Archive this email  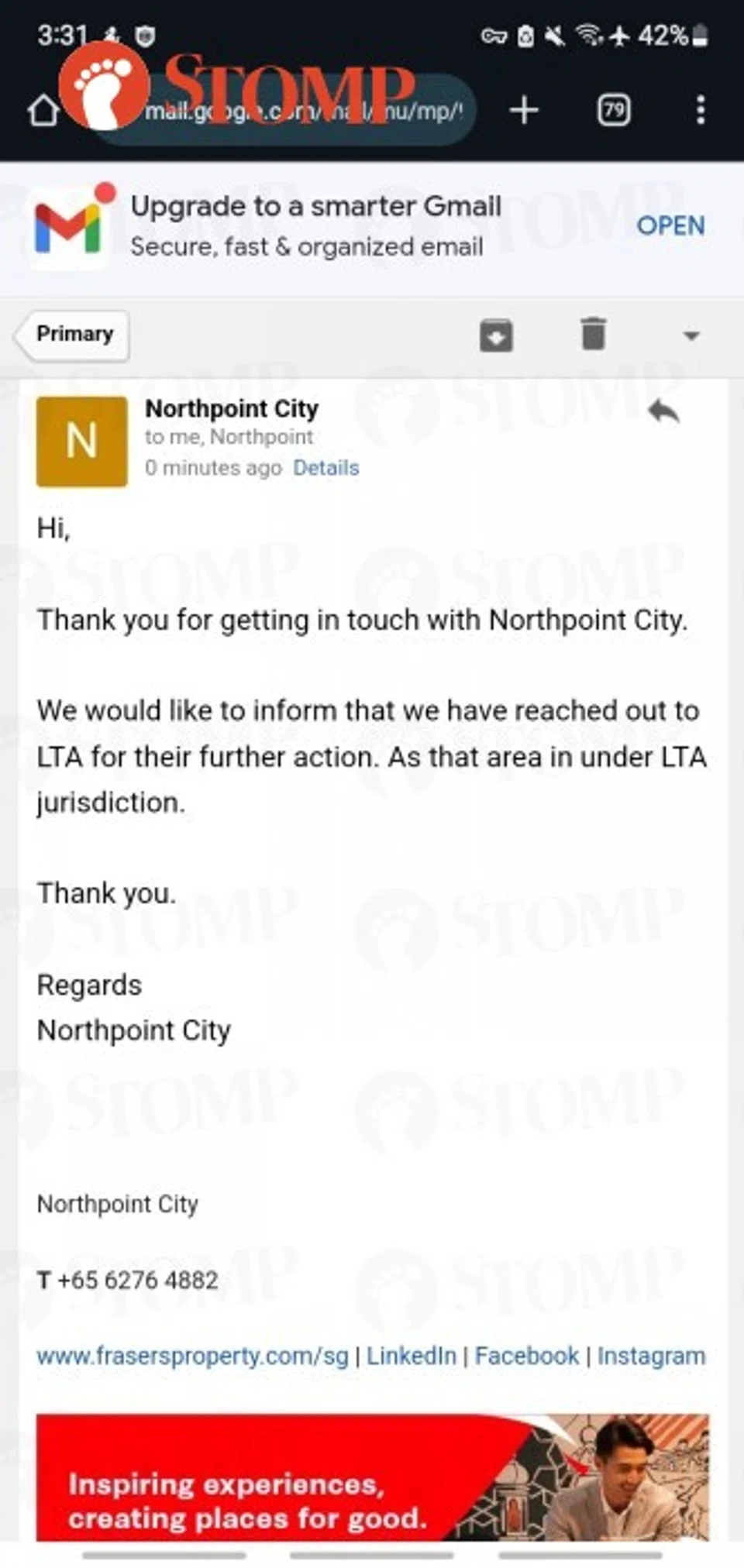(x=496, y=335)
